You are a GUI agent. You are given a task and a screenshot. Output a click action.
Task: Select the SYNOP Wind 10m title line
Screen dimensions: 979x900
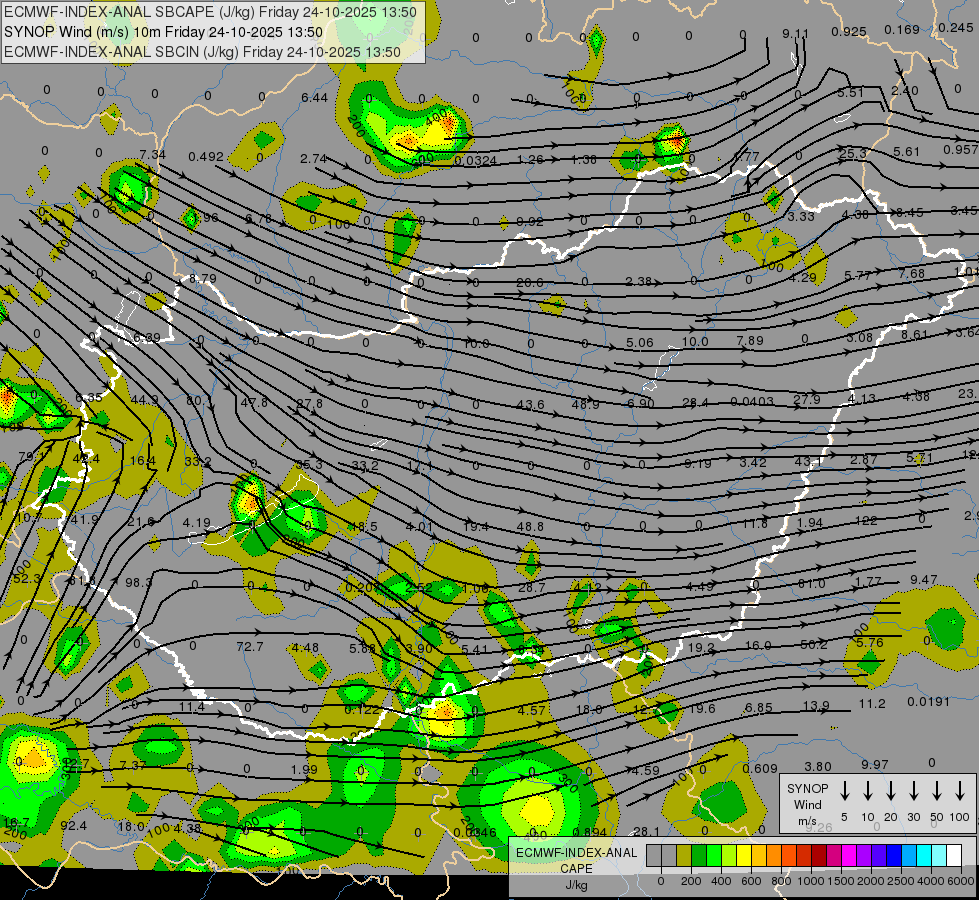tap(164, 32)
